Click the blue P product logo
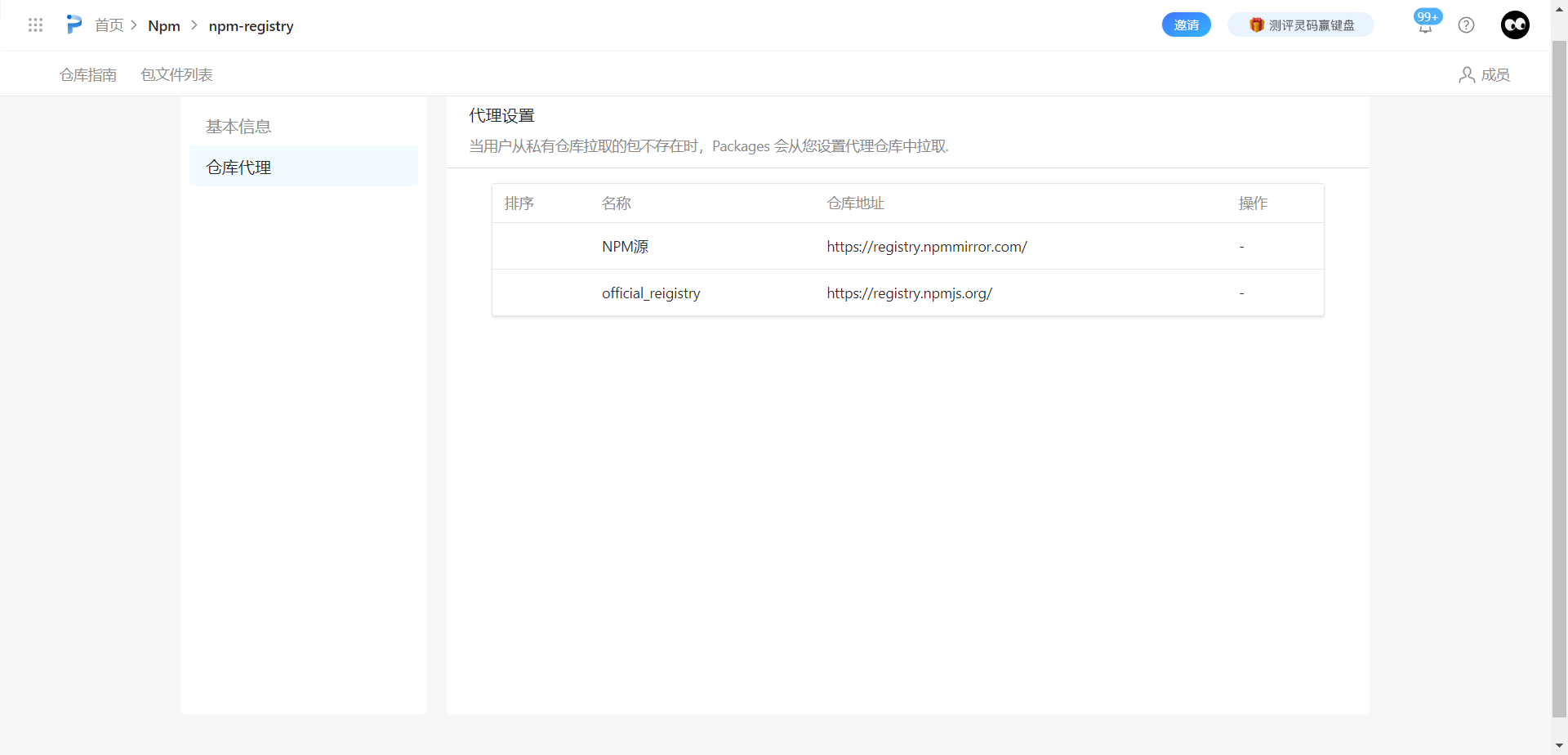1568x755 pixels. [74, 25]
